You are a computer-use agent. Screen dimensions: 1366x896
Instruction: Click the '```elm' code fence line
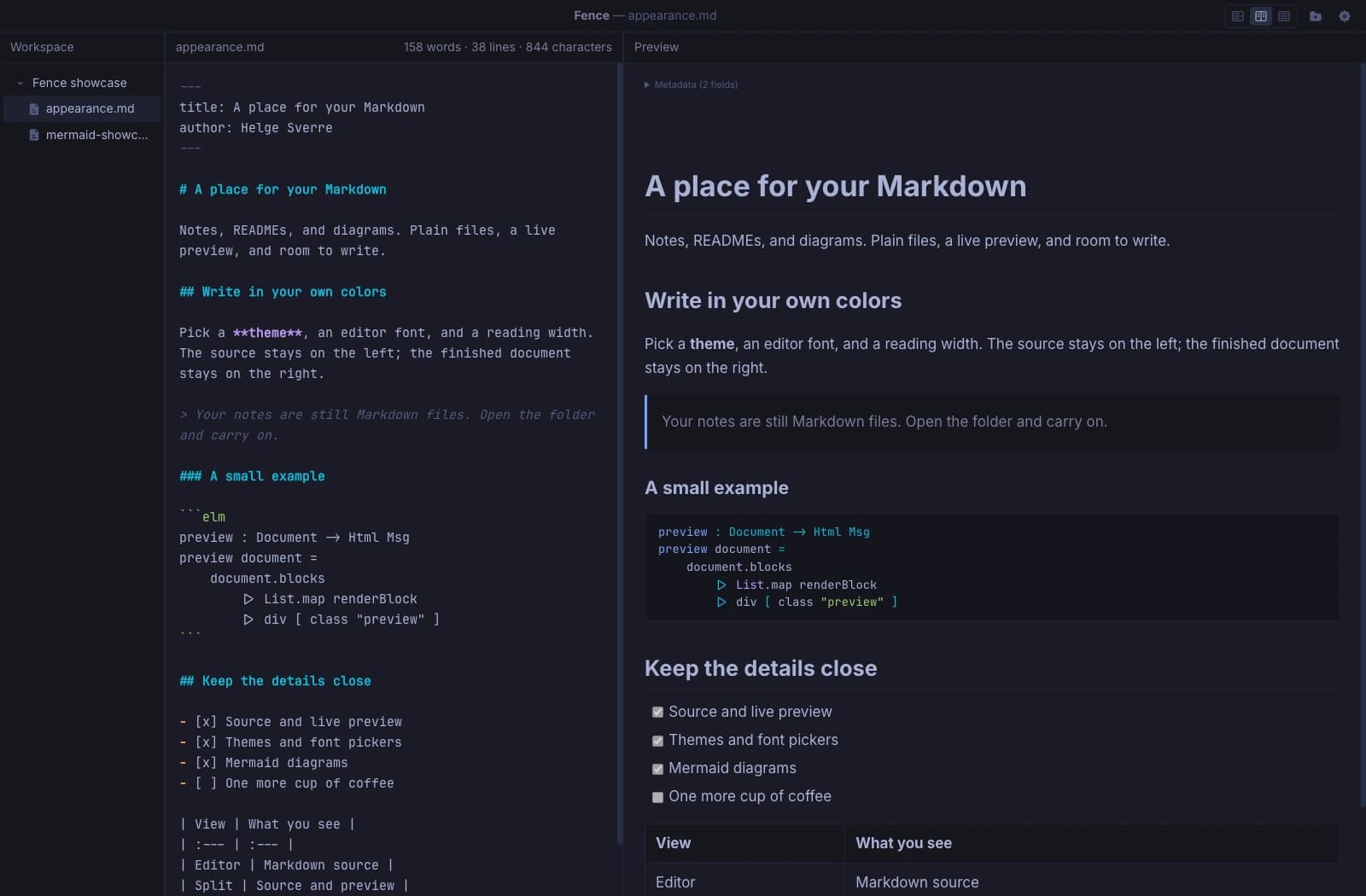[202, 517]
